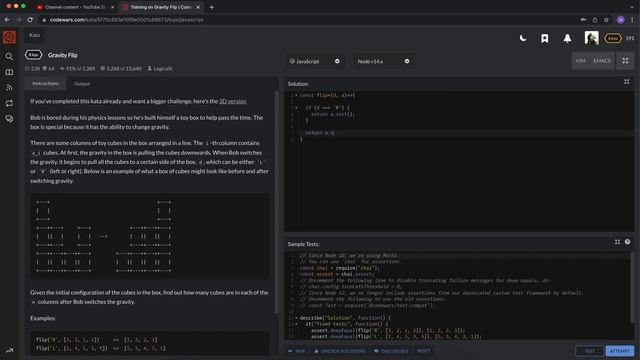Collapse fold arrow on line 1 of Solution
Image resolution: width=640 pixels, height=360 pixels.
click(x=296, y=96)
